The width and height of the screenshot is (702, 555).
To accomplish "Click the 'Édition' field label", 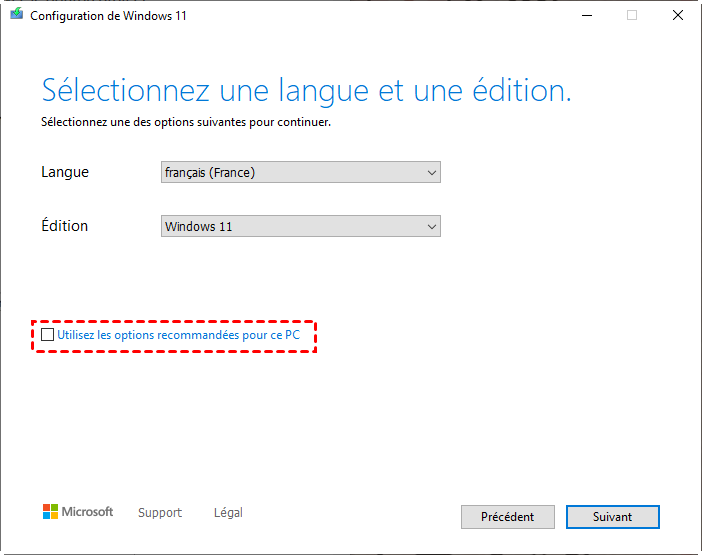I will 65,226.
